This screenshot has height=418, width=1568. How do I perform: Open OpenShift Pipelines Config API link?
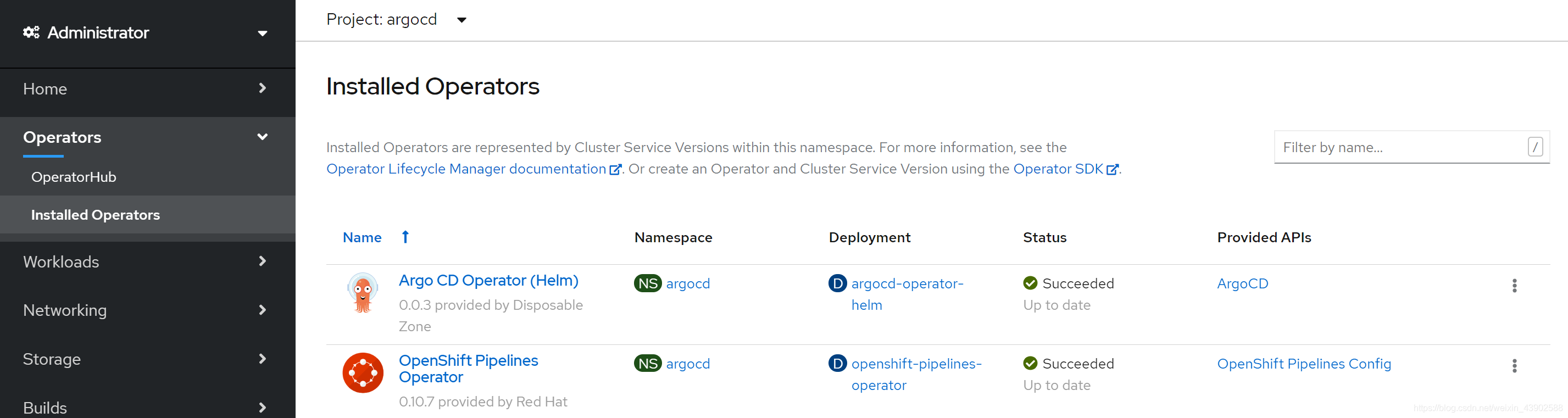[x=1304, y=364]
